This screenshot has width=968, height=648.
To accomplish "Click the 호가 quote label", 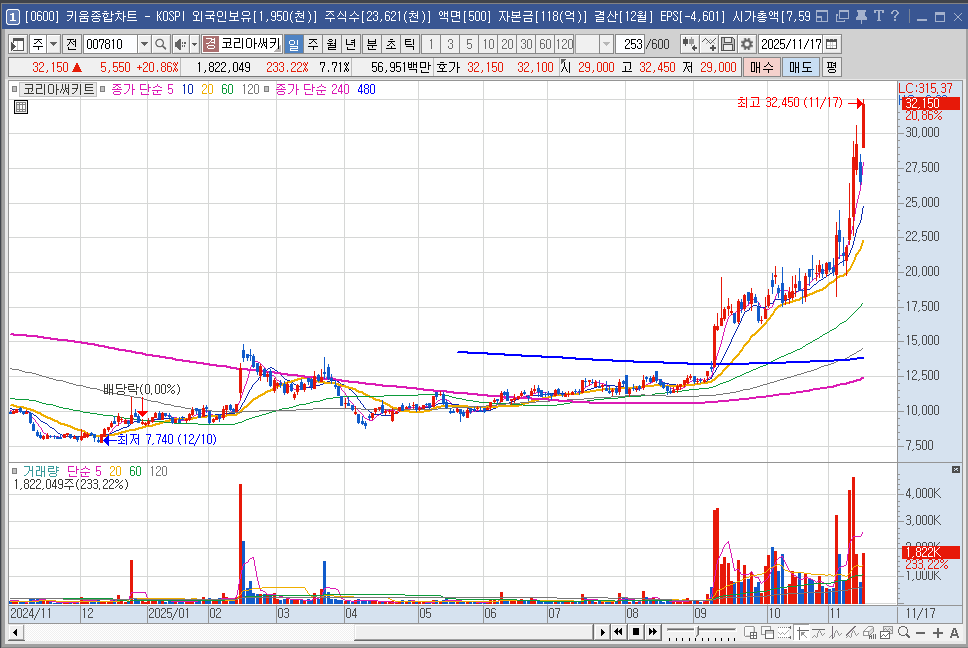I will click(x=449, y=67).
